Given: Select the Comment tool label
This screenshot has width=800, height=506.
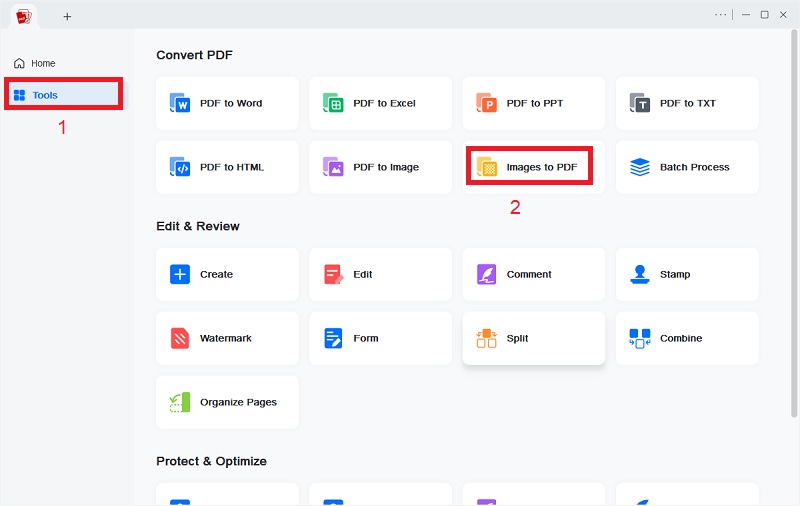Looking at the screenshot, I should coord(529,274).
